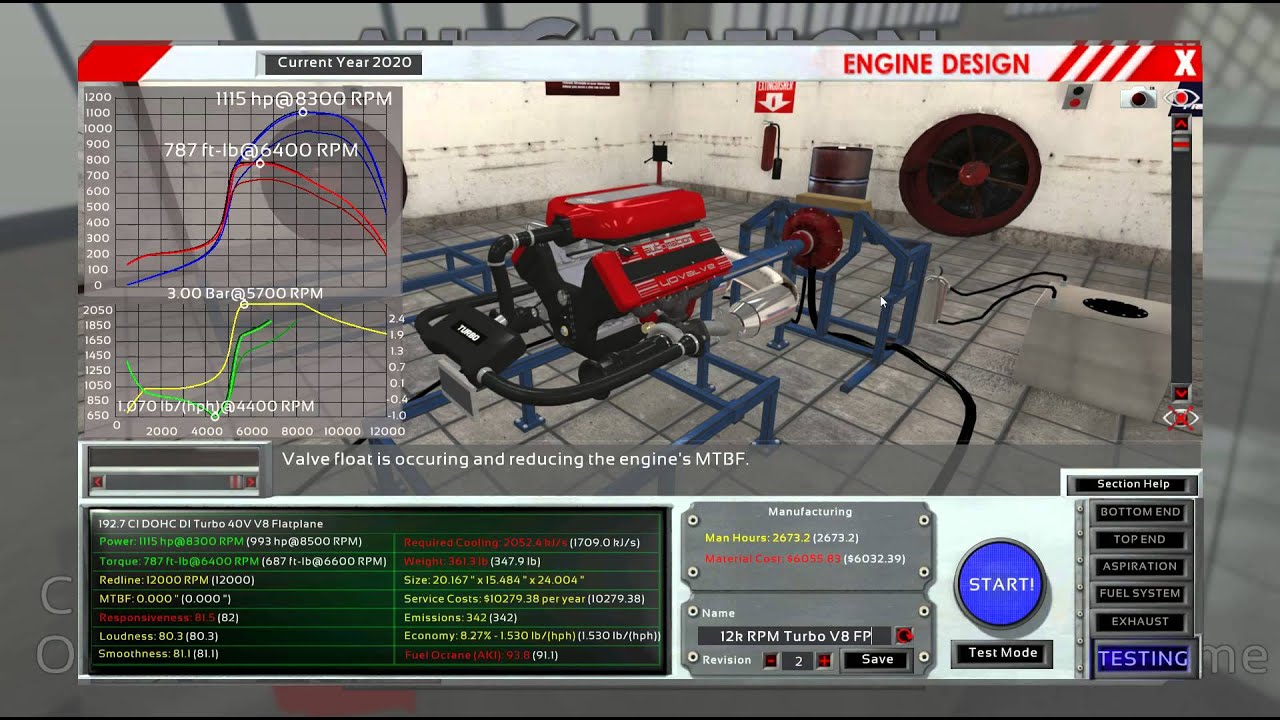Increase the revision number with plus

pos(824,661)
